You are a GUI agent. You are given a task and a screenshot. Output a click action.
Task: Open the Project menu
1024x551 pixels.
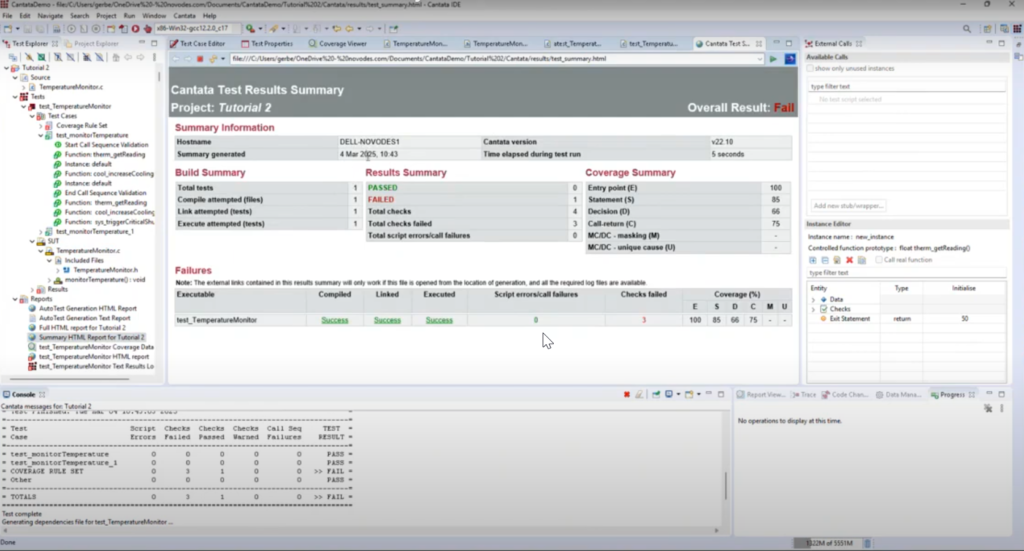[106, 16]
